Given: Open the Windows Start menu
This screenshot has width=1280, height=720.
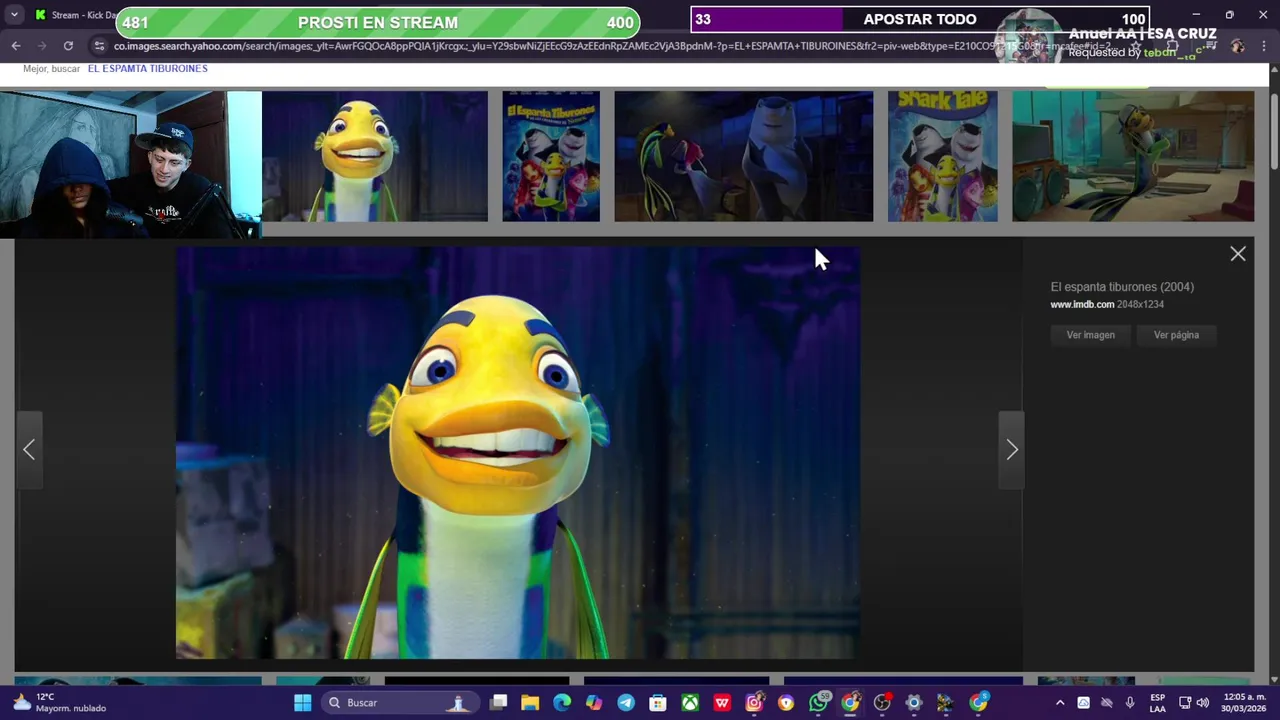Looking at the screenshot, I should pyautogui.click(x=302, y=703).
